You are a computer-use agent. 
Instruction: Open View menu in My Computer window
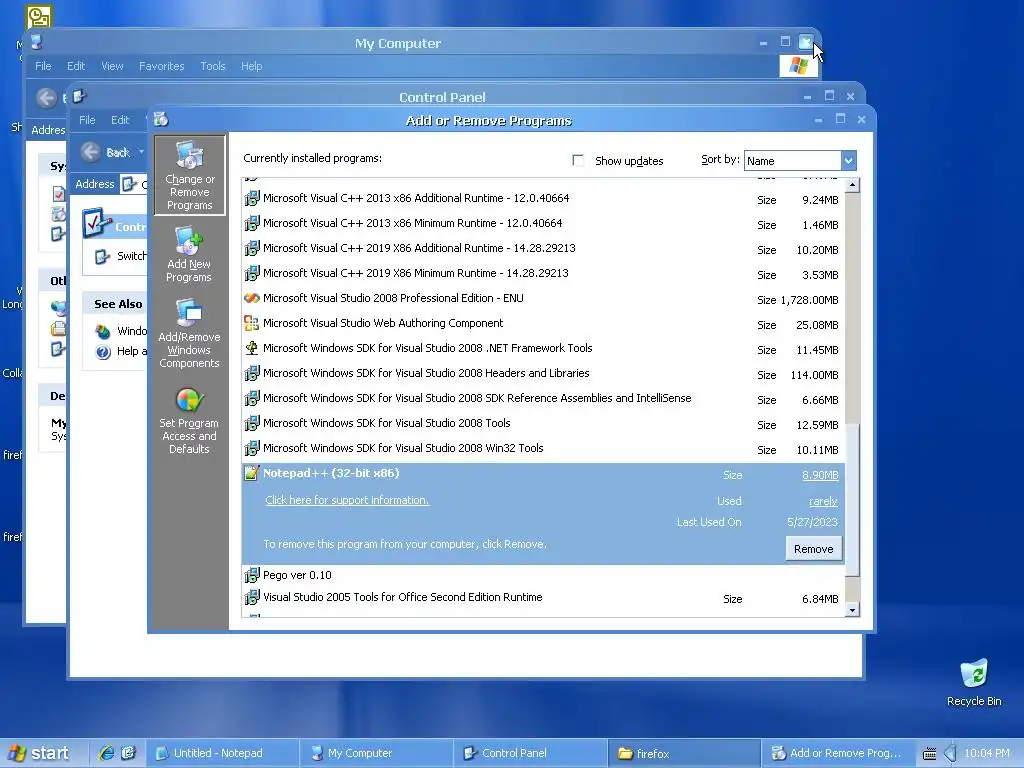point(112,66)
